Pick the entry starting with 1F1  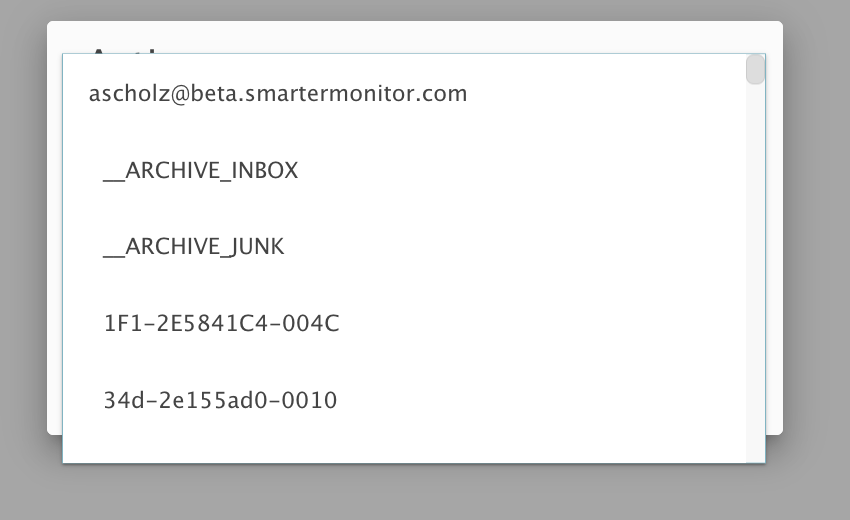tap(221, 324)
